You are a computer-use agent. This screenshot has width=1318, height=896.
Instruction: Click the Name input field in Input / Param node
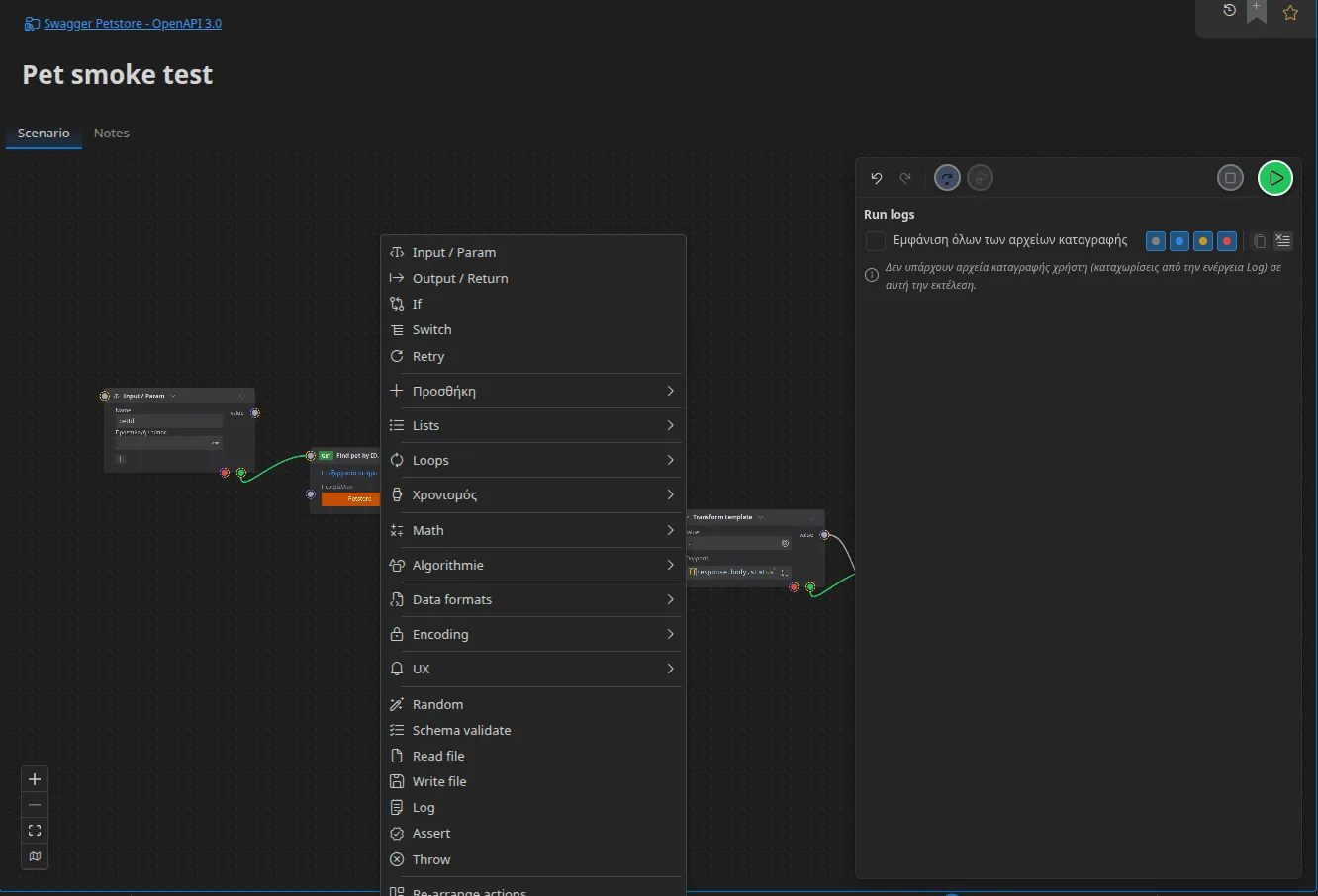tap(169, 420)
